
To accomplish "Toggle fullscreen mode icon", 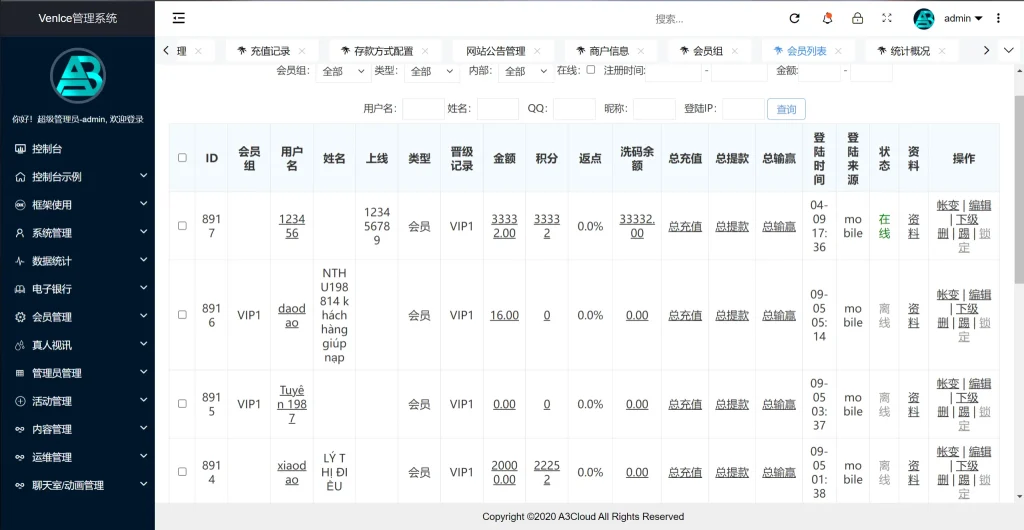I will 887,18.
